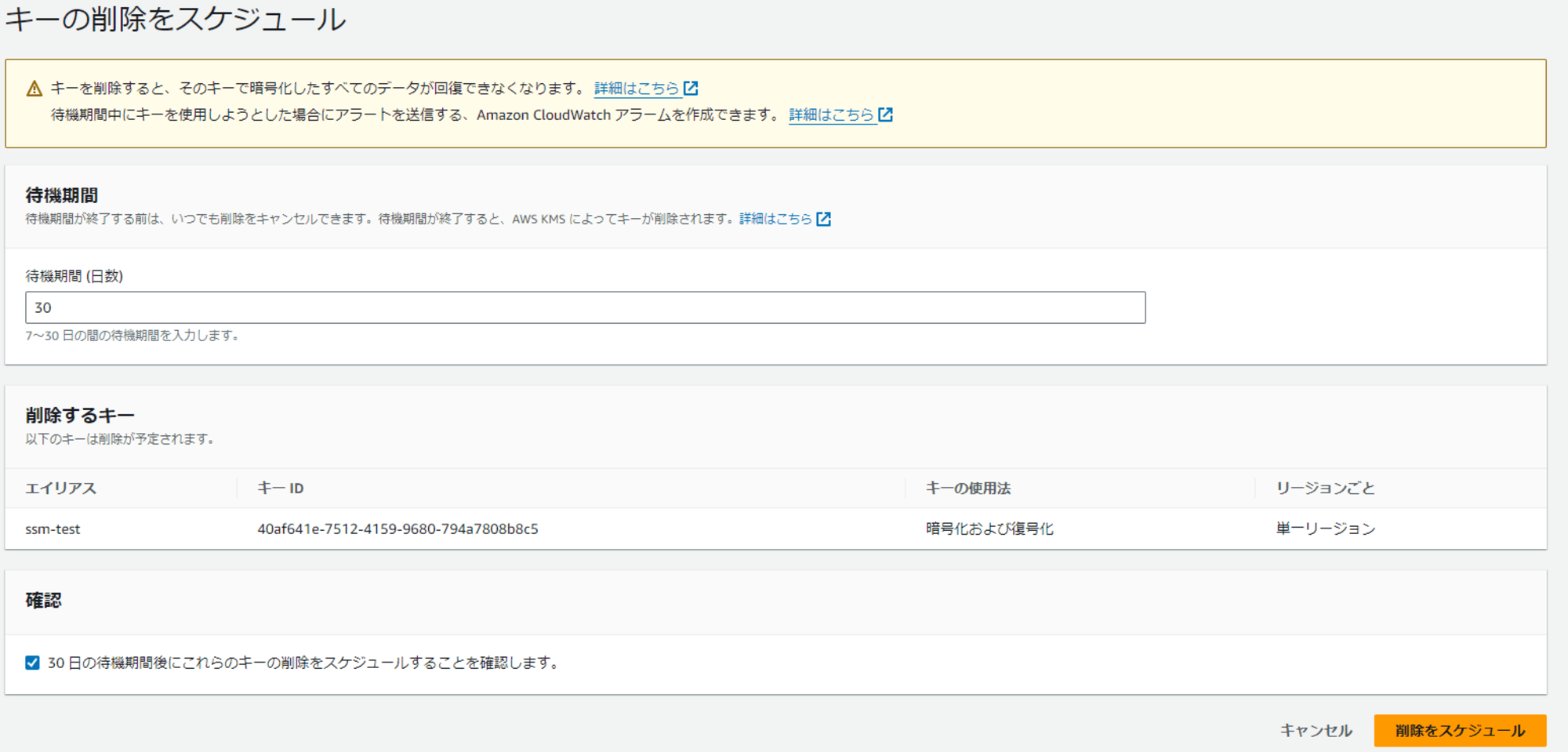
Task: Click the 単一リージョン cell
Action: coord(1326,529)
